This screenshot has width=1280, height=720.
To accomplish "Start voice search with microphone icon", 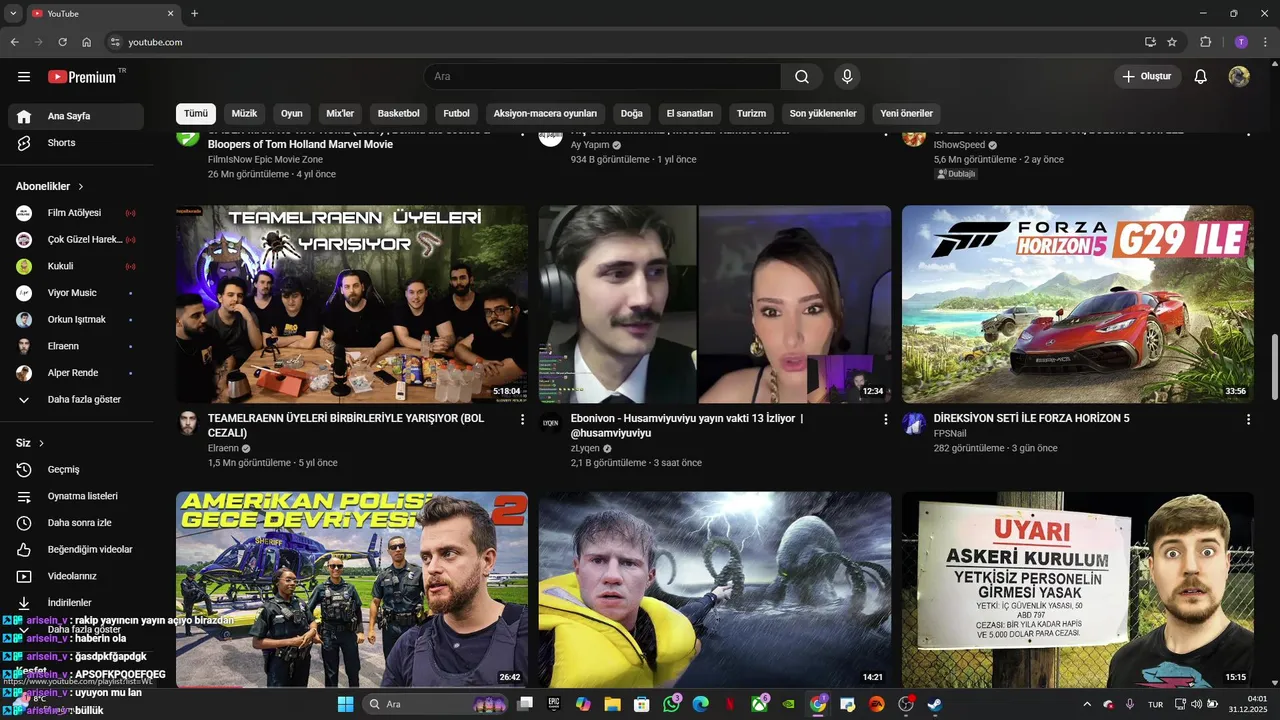I will 847,77.
